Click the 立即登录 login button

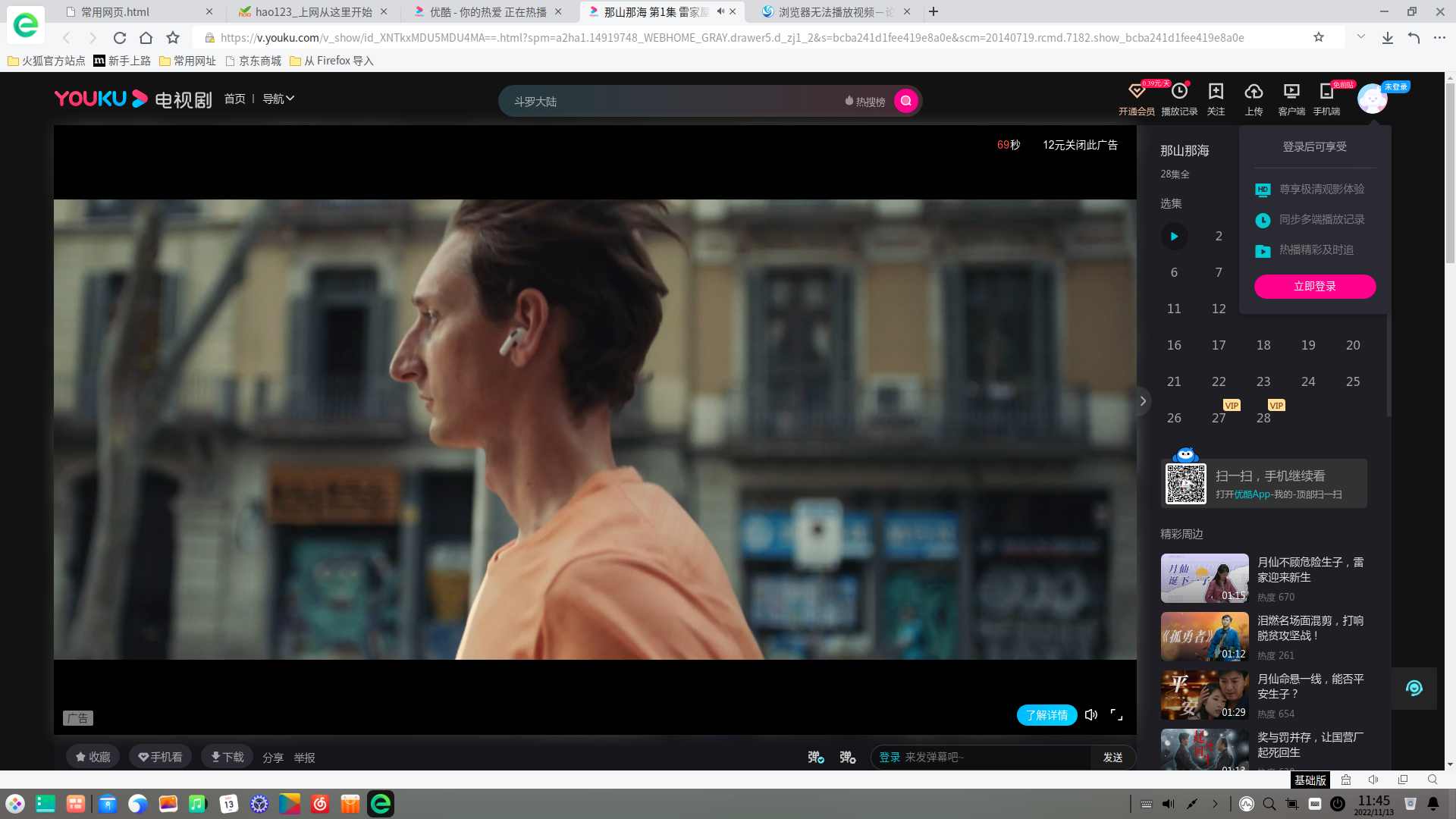point(1314,286)
